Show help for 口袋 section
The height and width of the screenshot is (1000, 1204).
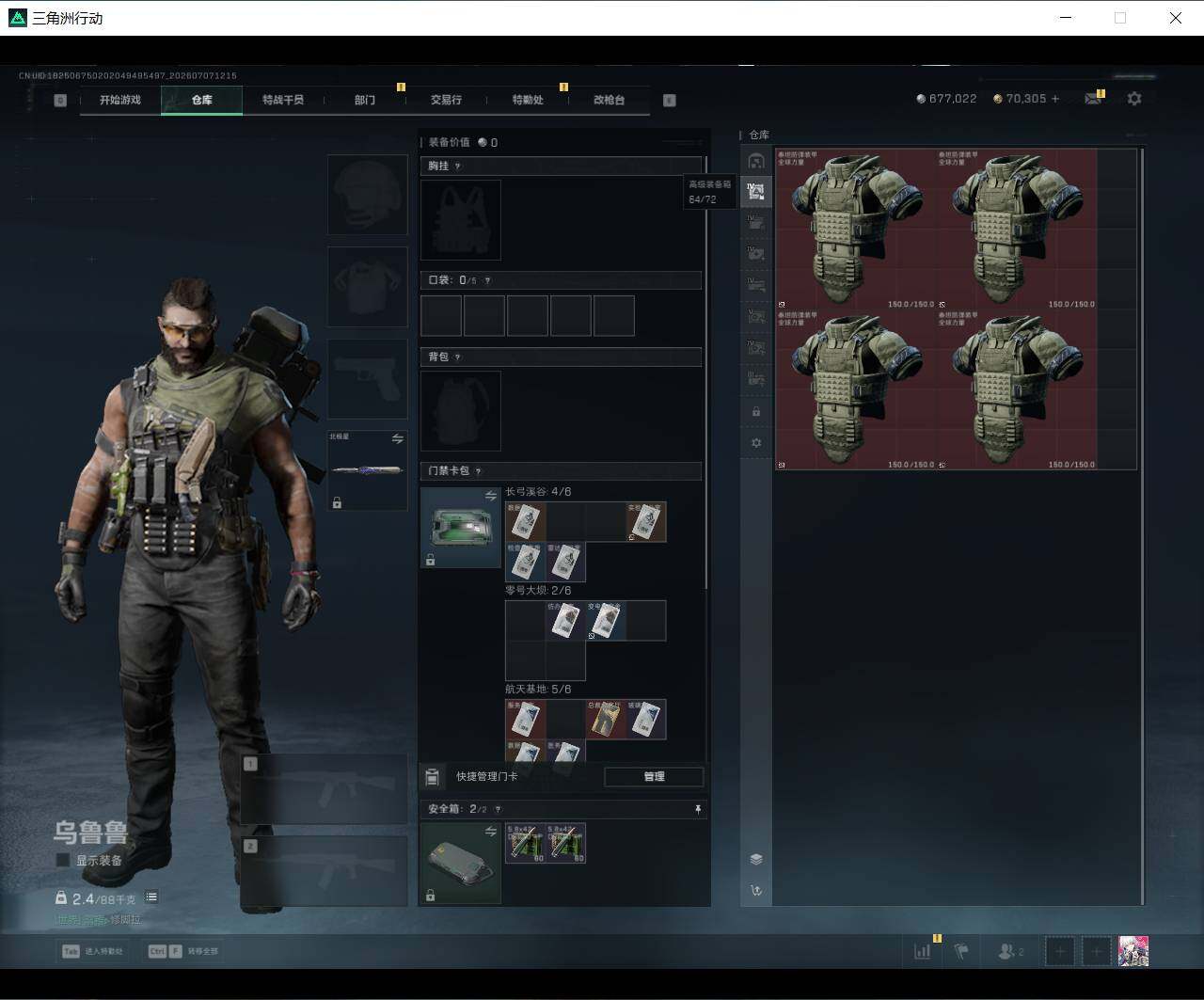tap(487, 280)
